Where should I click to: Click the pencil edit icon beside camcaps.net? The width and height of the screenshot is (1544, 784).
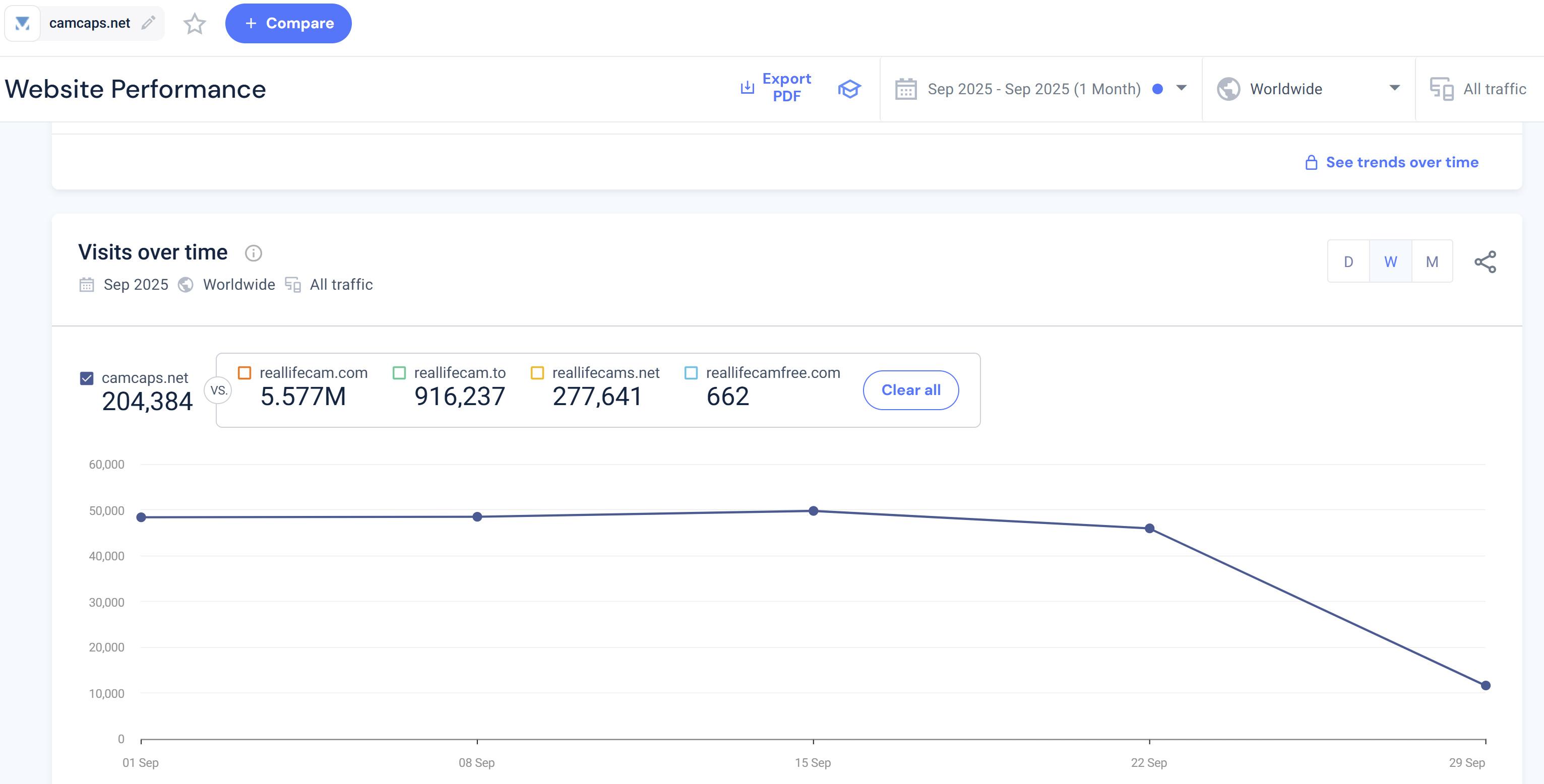click(148, 23)
